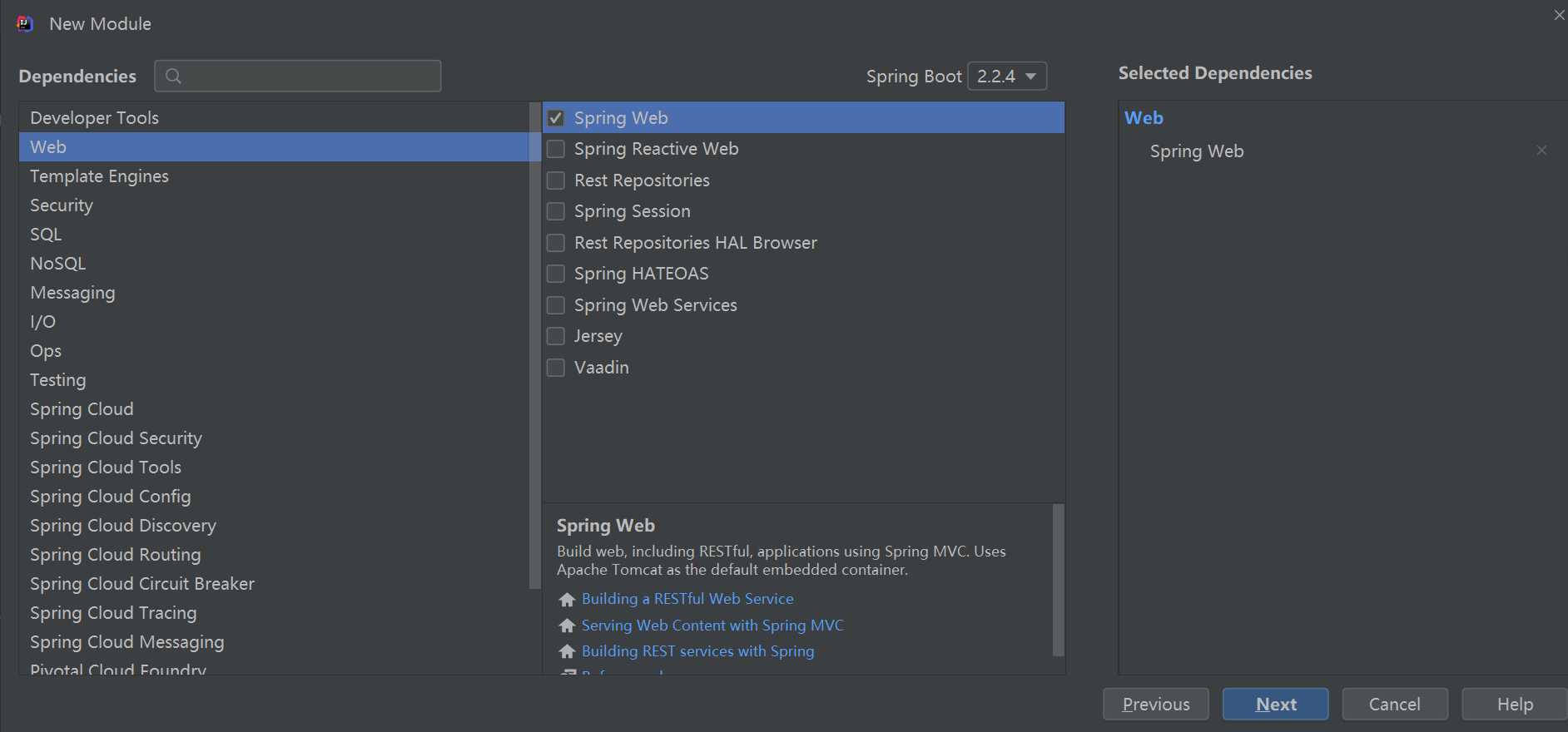This screenshot has width=1568, height=732.
Task: Open the Security category
Action: coord(274,205)
